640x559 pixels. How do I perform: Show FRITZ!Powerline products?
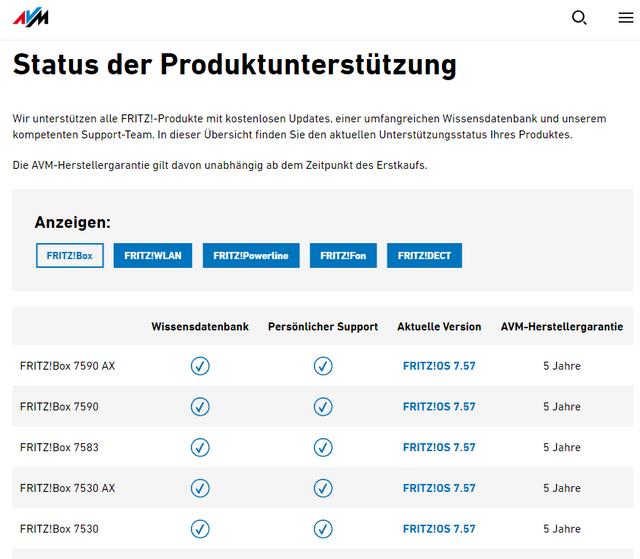251,255
